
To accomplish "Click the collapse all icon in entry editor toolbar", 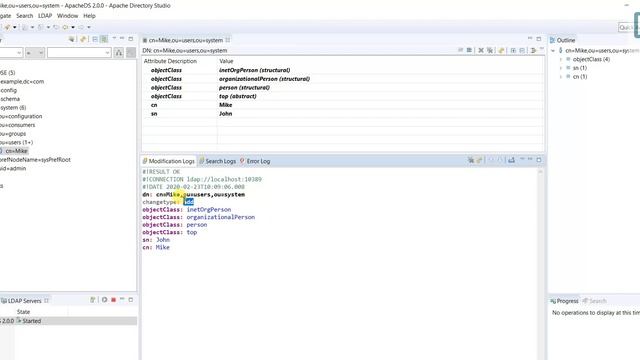I will click(522, 50).
